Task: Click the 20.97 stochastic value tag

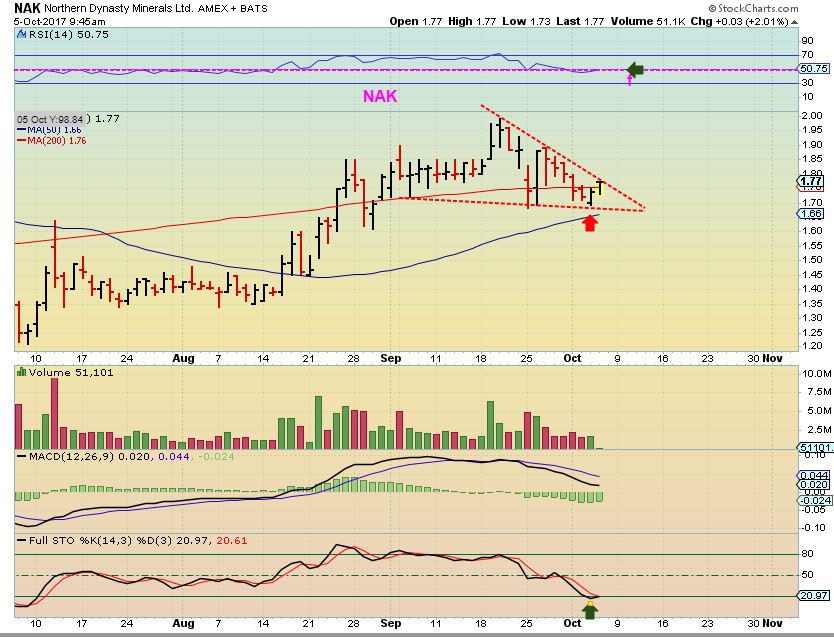Action: (x=814, y=596)
